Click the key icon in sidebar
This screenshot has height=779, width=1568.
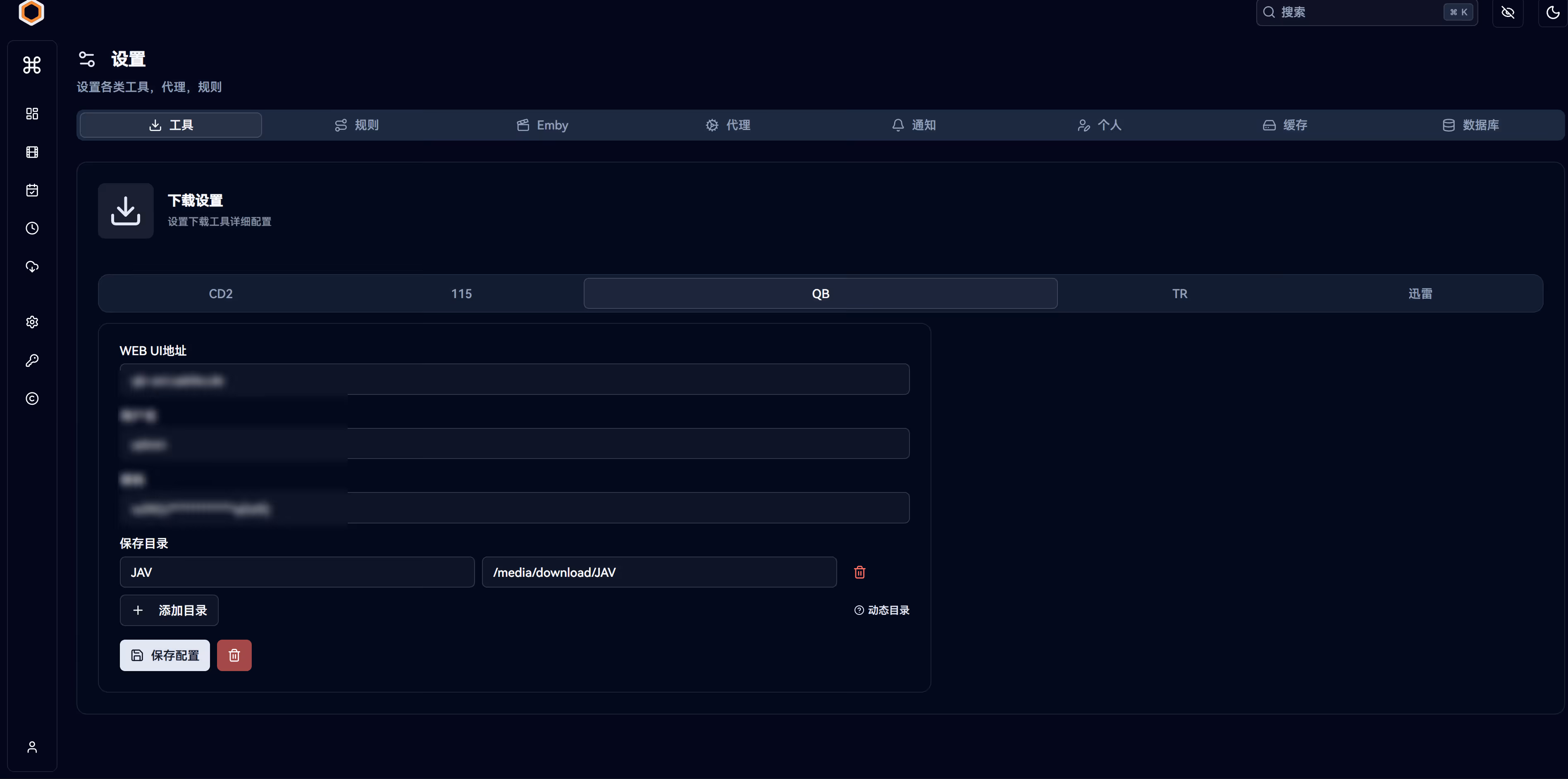(32, 360)
